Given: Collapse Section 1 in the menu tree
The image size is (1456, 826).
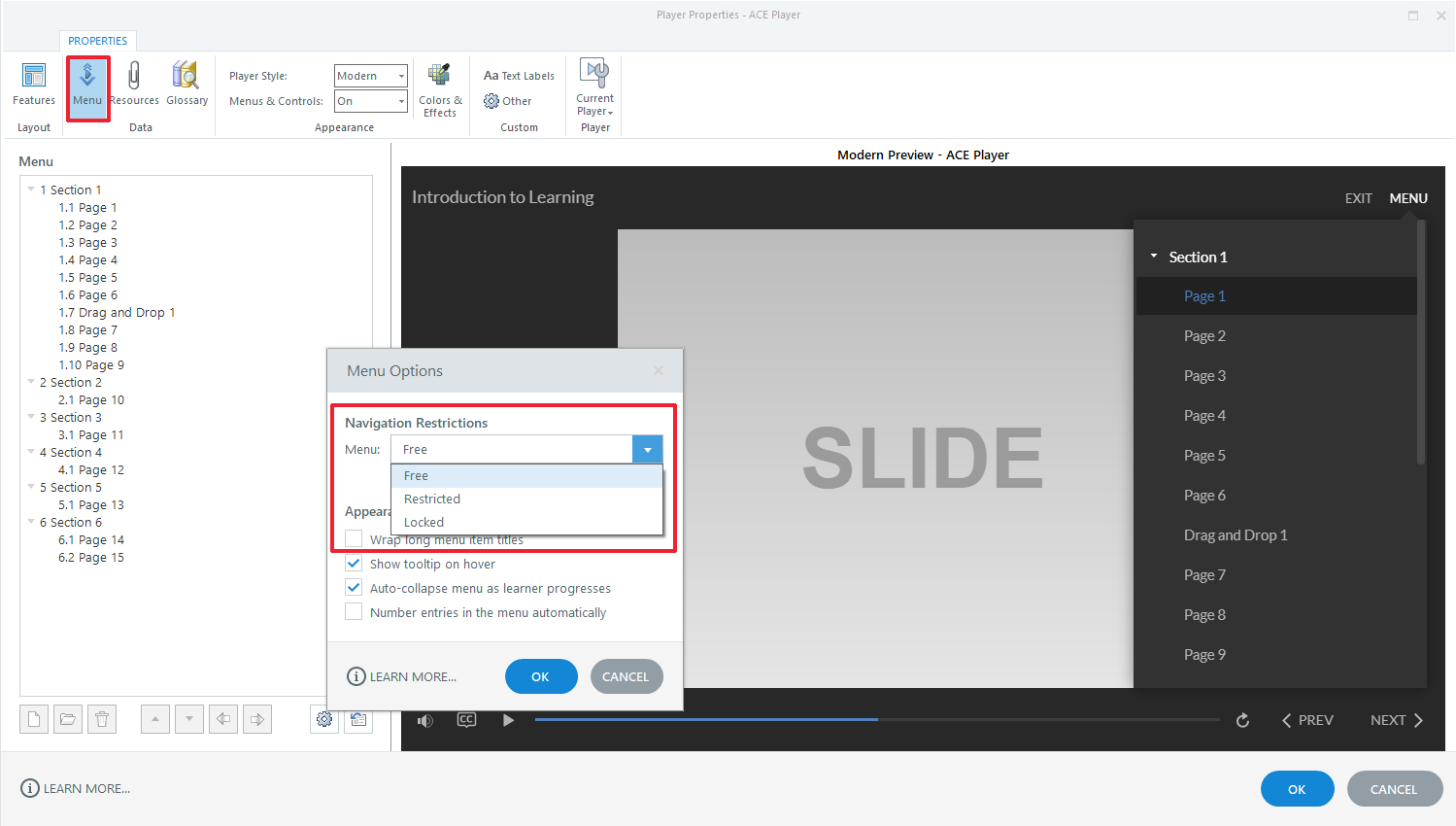Looking at the screenshot, I should tap(30, 189).
